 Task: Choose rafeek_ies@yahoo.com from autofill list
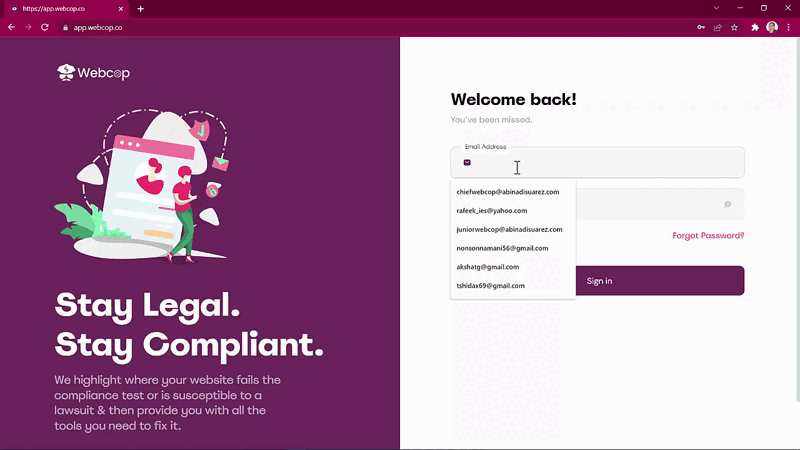492,211
